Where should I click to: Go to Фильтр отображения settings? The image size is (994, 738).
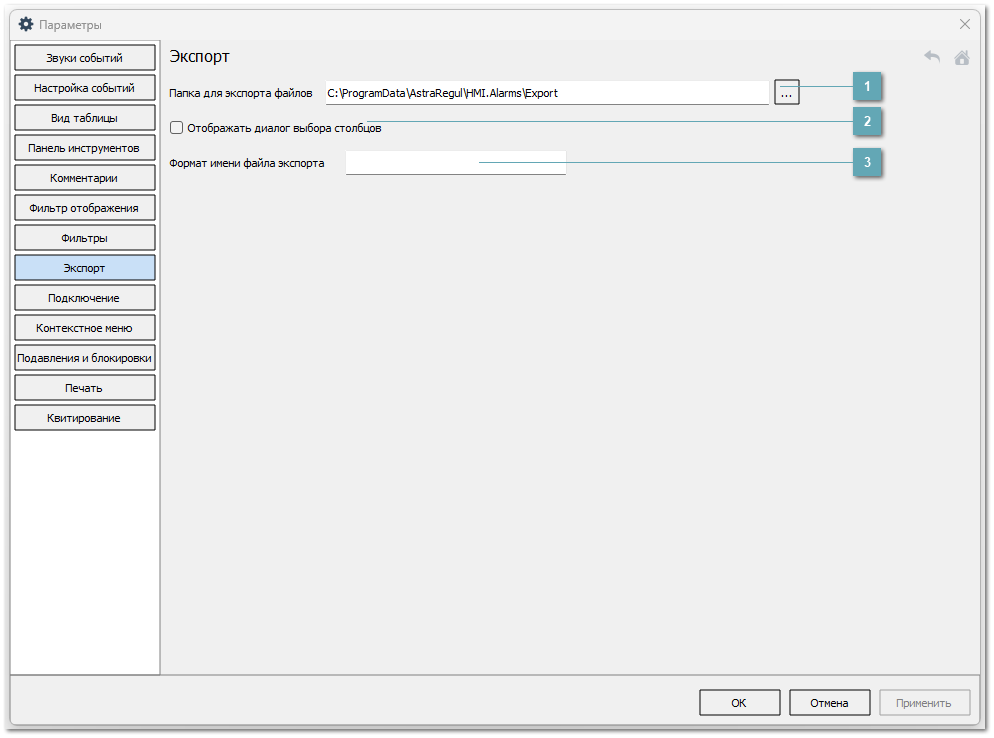point(85,208)
